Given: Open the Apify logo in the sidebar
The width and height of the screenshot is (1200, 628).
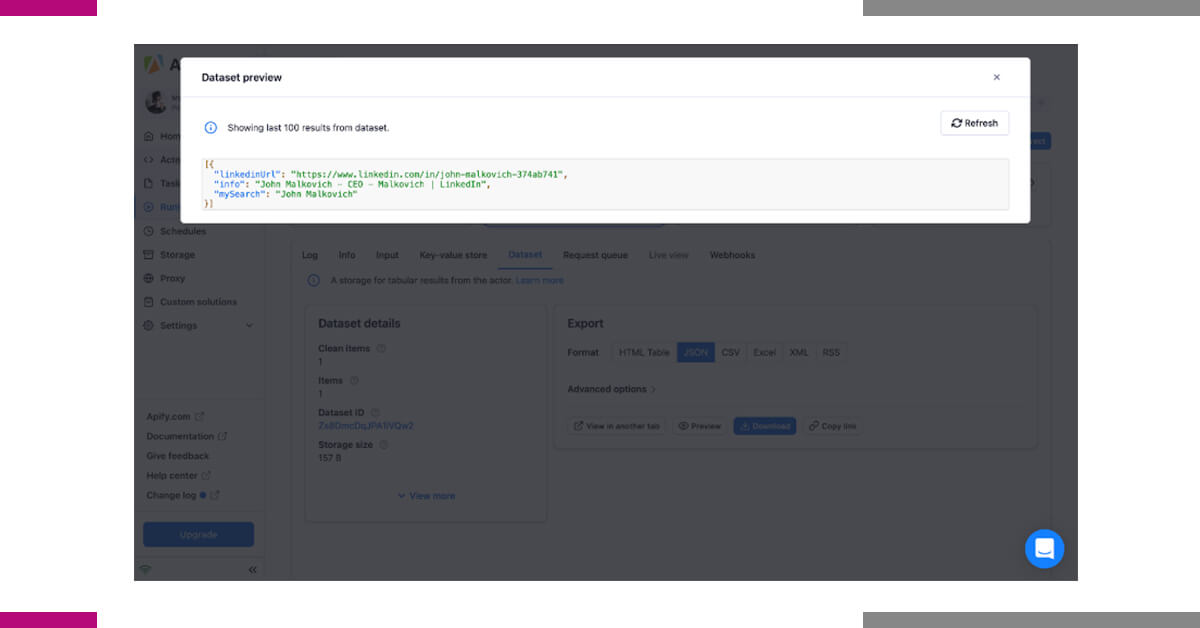Looking at the screenshot, I should tap(154, 64).
